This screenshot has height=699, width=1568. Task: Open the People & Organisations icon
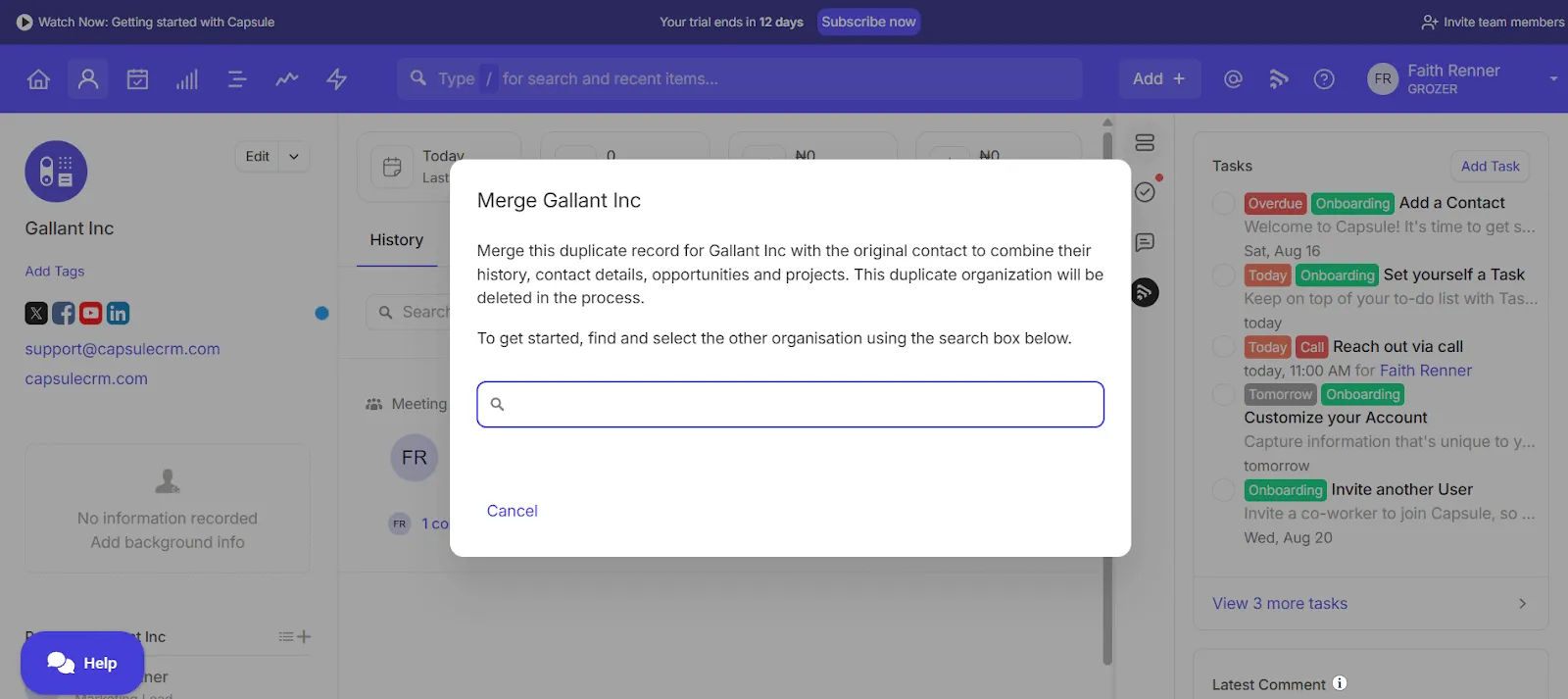(88, 78)
